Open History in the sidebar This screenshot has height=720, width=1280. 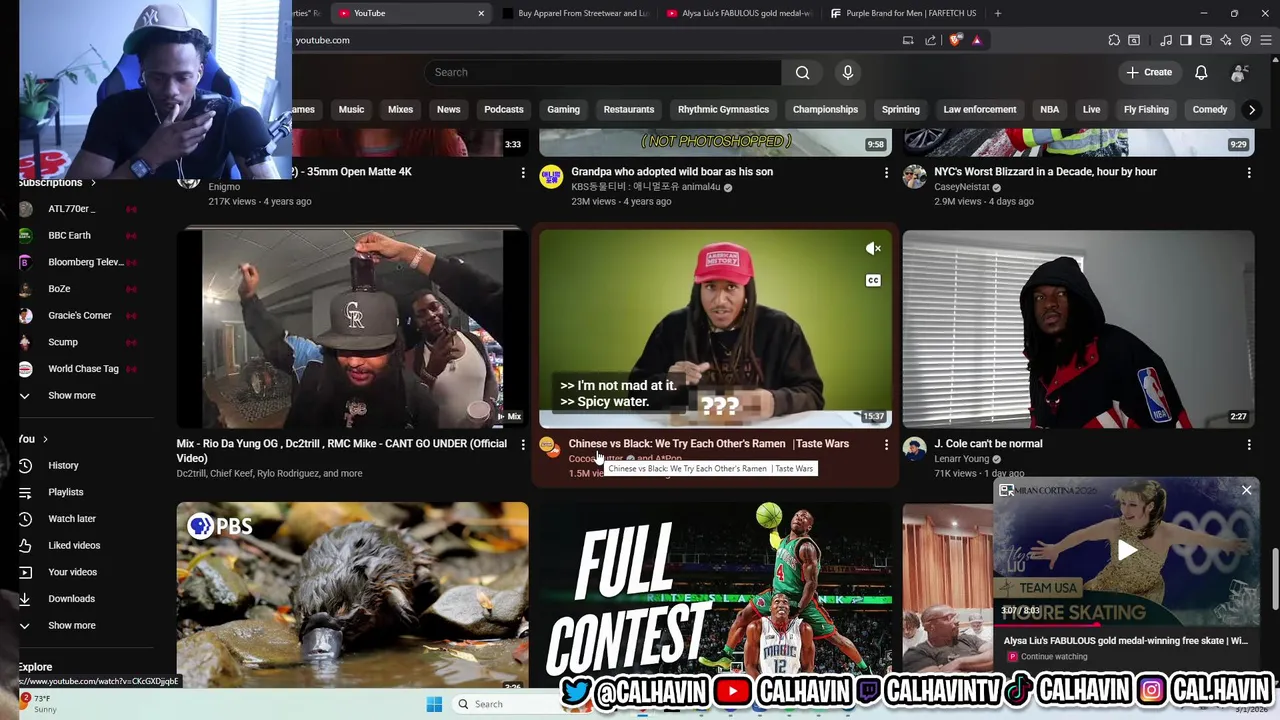tap(63, 465)
